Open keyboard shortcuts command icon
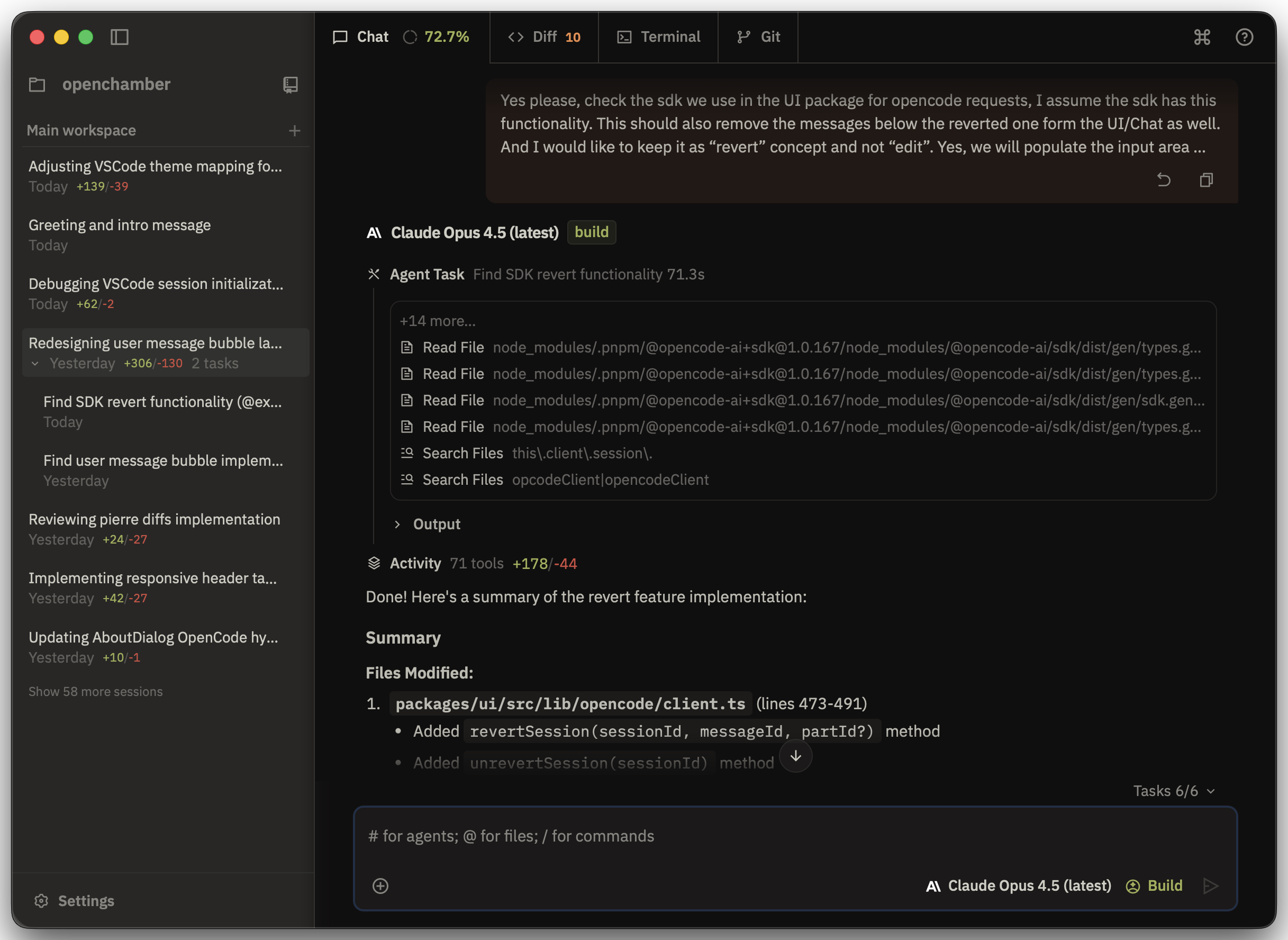Screen dimensions: 1288x940 click(x=1202, y=37)
